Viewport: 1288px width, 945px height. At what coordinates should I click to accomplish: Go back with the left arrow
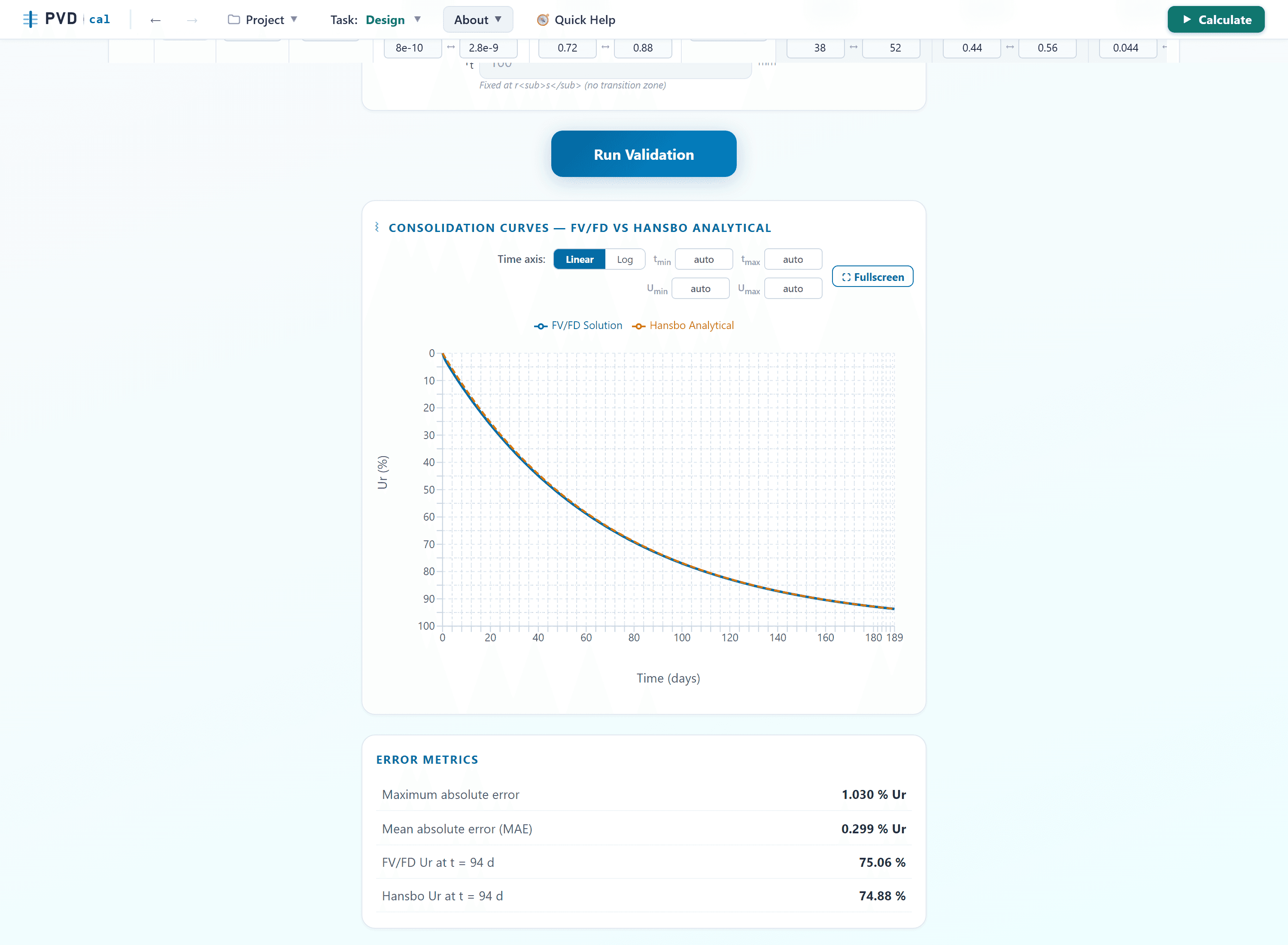coord(155,20)
